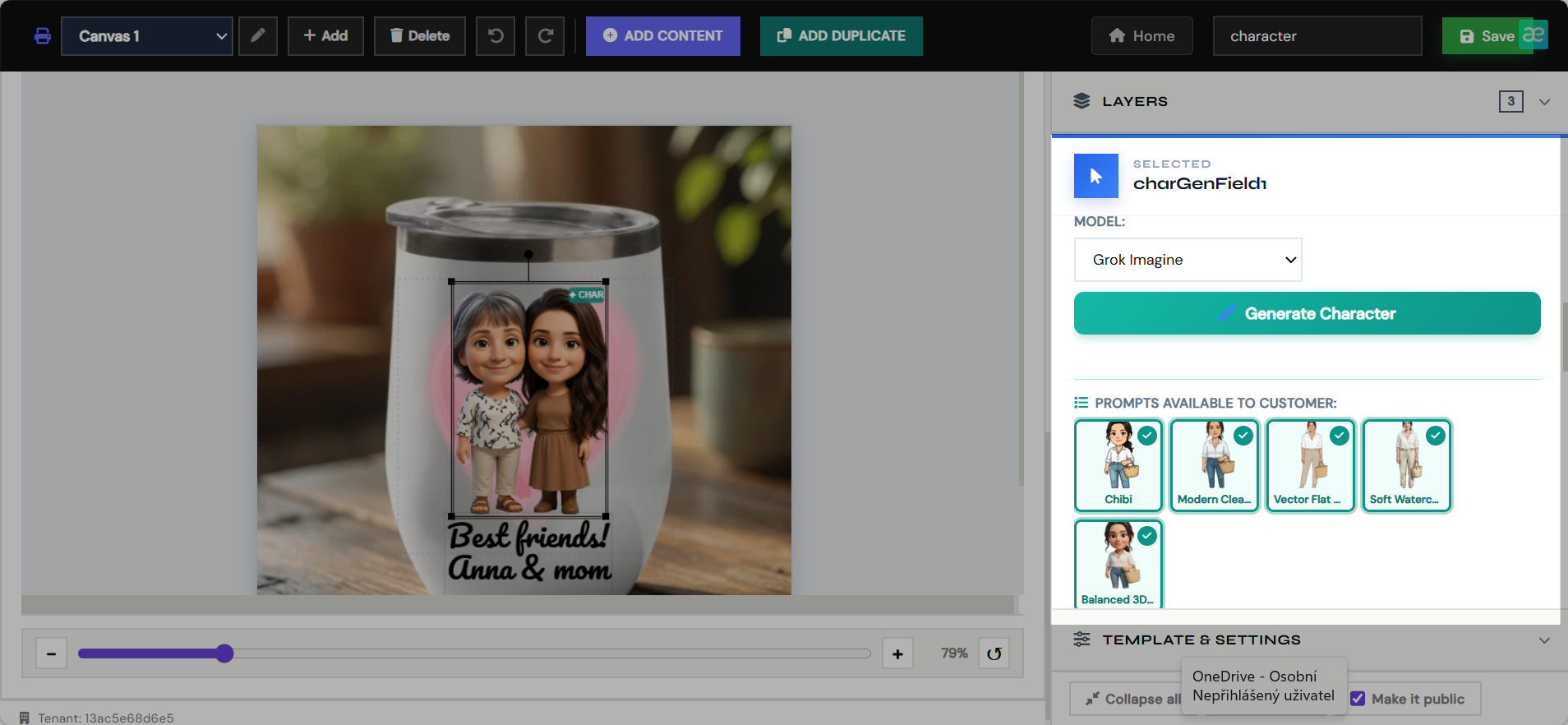Zoom out with the minus button
Screen dimensions: 1568x725
(51, 653)
